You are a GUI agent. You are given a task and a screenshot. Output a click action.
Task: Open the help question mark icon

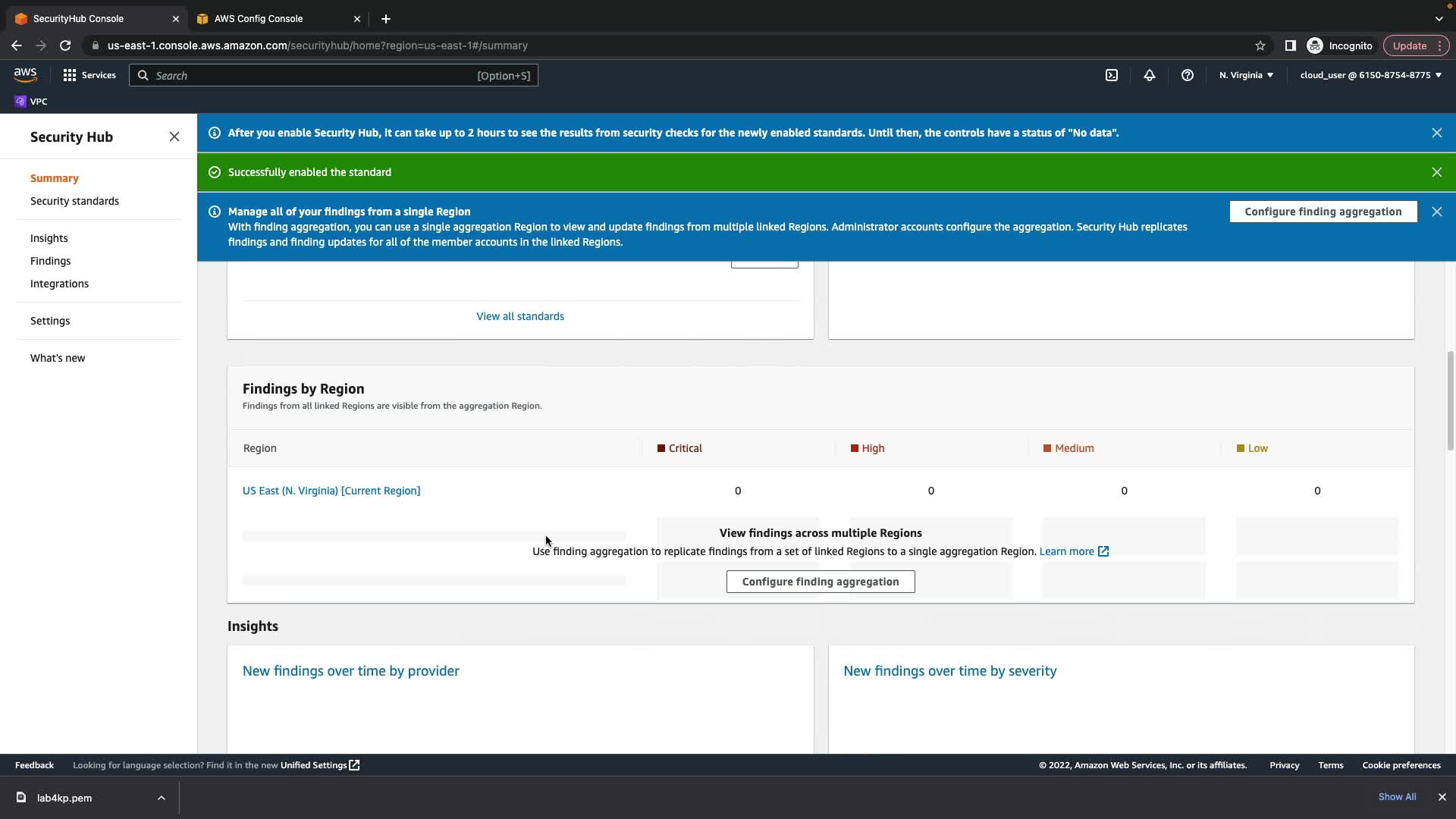coord(1187,75)
